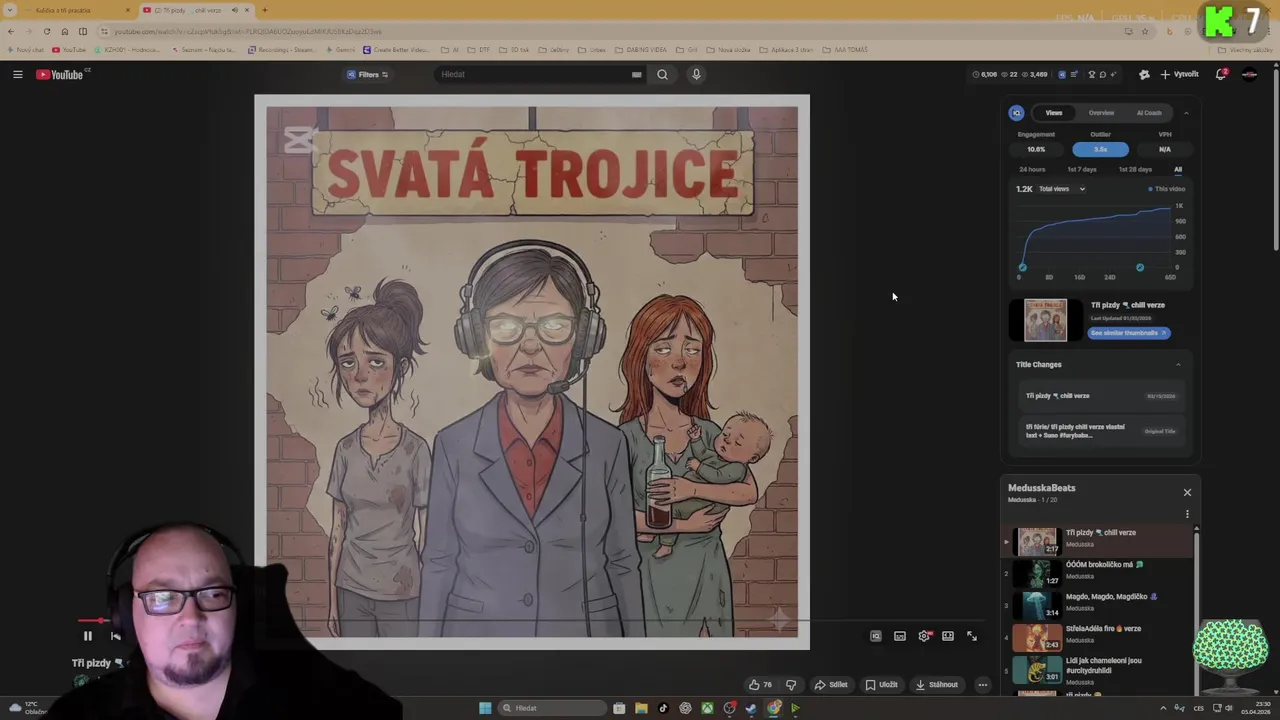The width and height of the screenshot is (1280, 720).
Task: Click the first edit marker on the chart
Action: (1022, 267)
